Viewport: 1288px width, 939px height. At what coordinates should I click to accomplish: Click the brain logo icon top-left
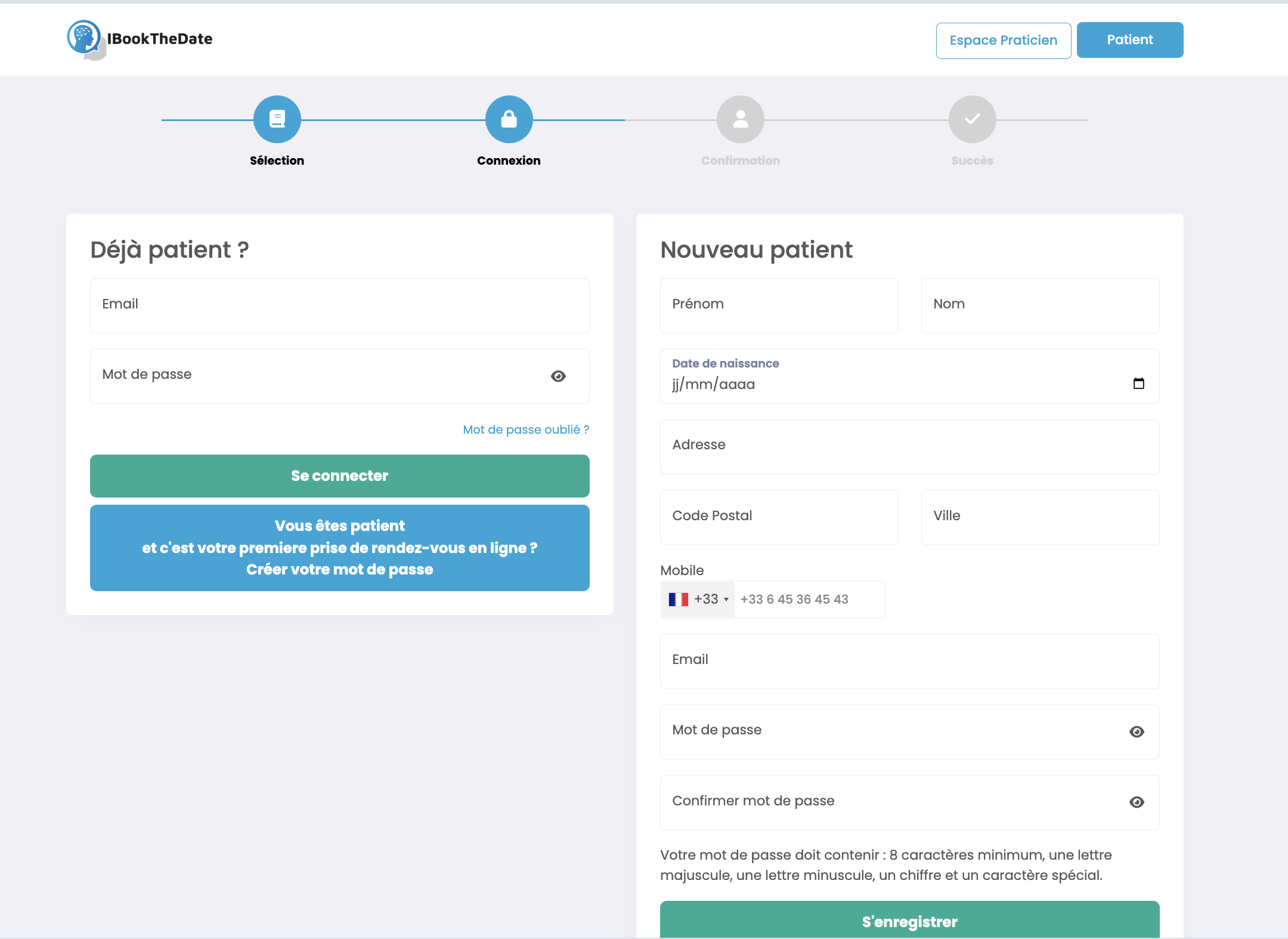(x=85, y=35)
